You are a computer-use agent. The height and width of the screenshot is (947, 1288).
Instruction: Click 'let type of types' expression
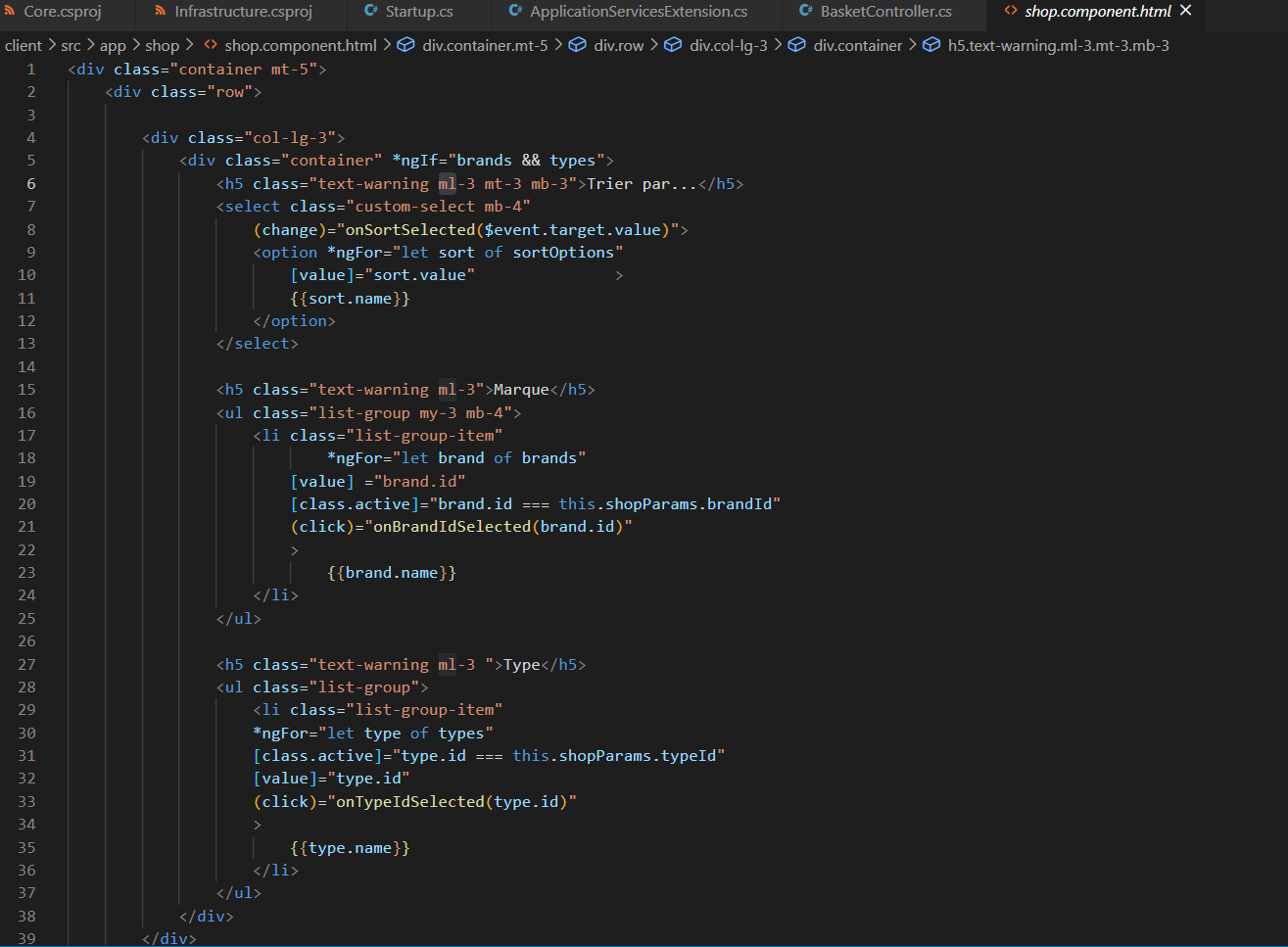click(405, 734)
